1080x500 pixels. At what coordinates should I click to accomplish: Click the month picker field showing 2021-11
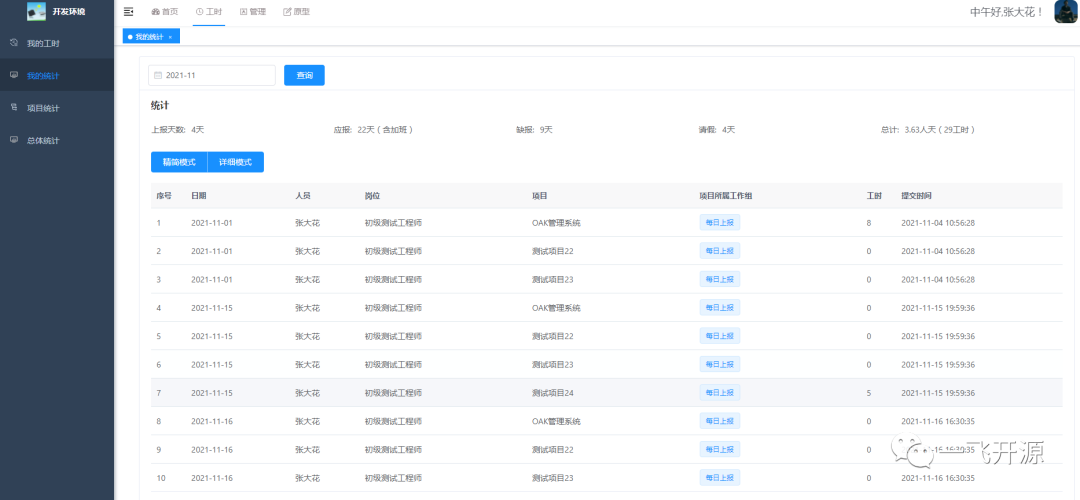click(211, 75)
